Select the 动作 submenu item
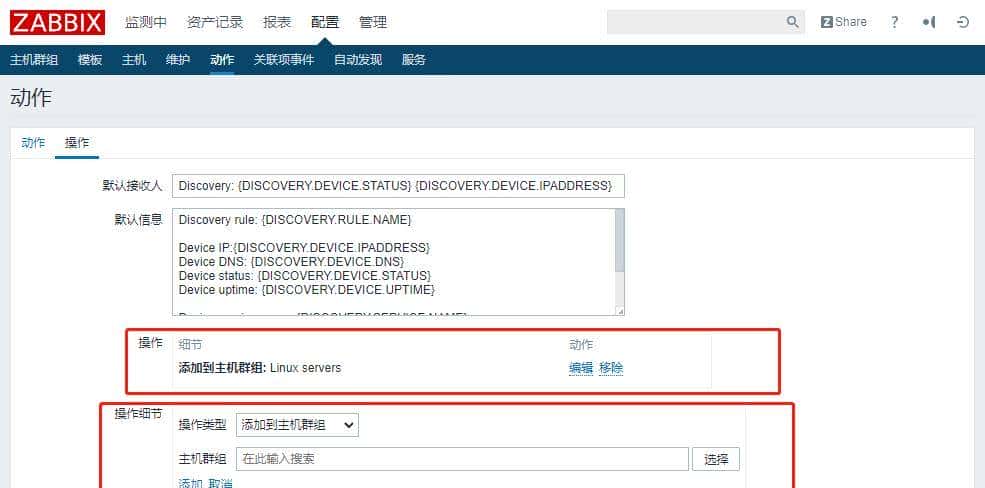 pos(222,60)
